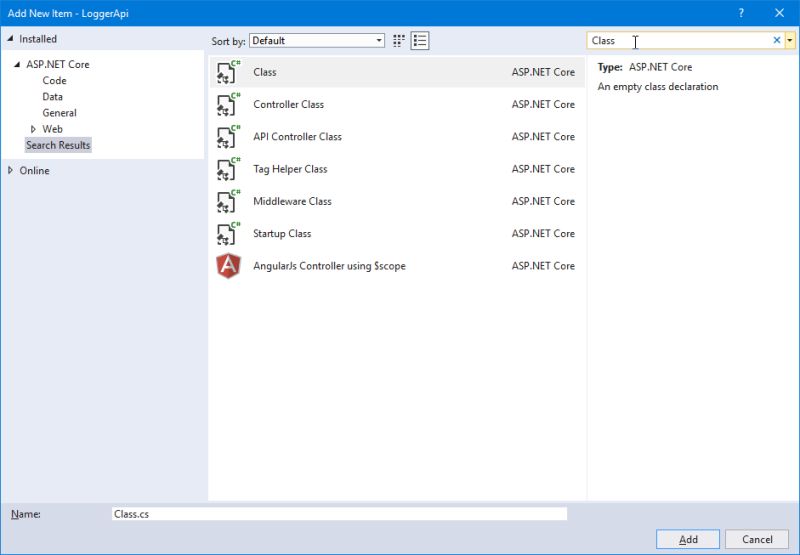Image resolution: width=800 pixels, height=555 pixels.
Task: Click the Cancel button
Action: pyautogui.click(x=757, y=539)
